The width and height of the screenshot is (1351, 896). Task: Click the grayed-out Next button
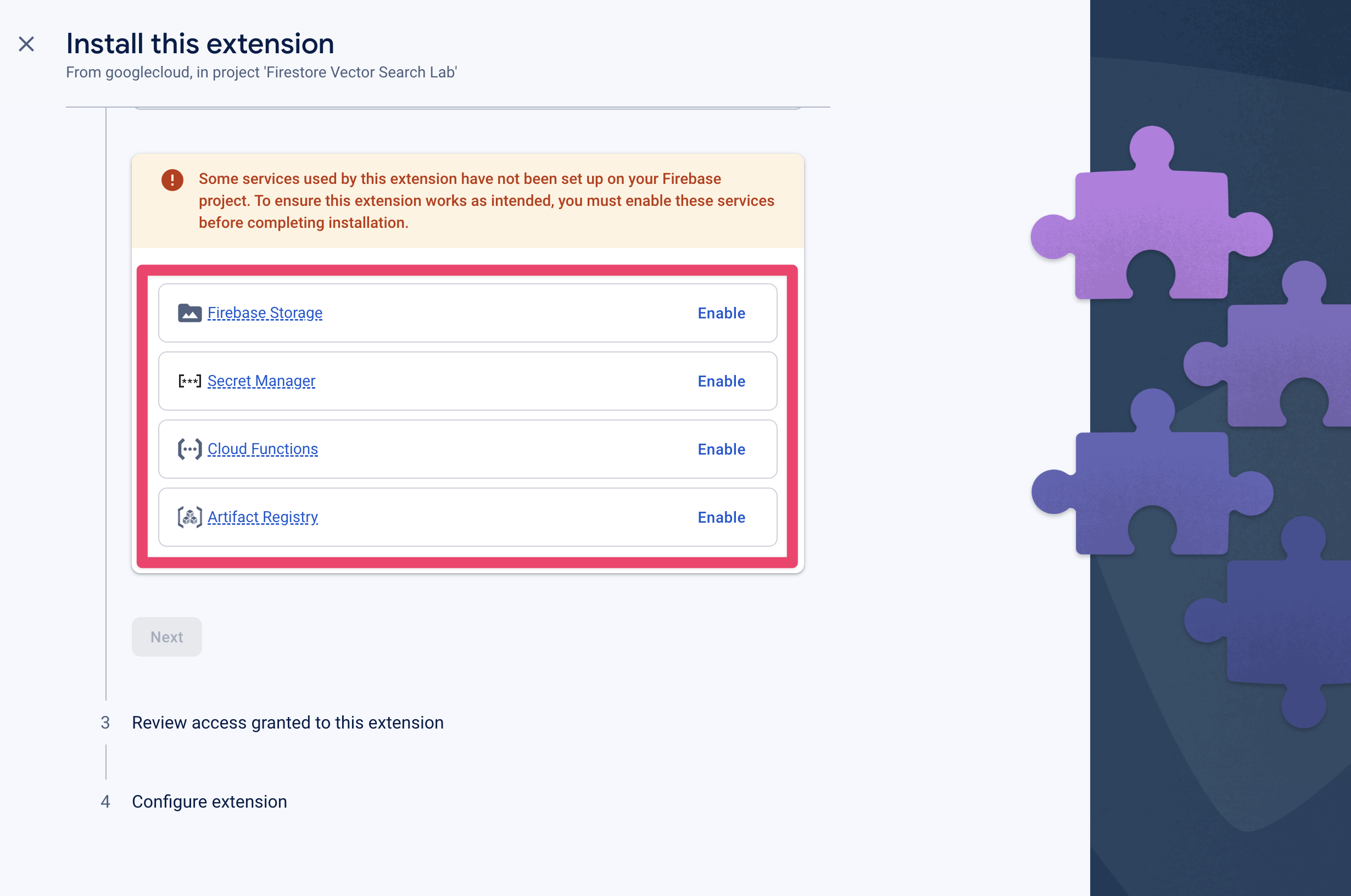167,637
